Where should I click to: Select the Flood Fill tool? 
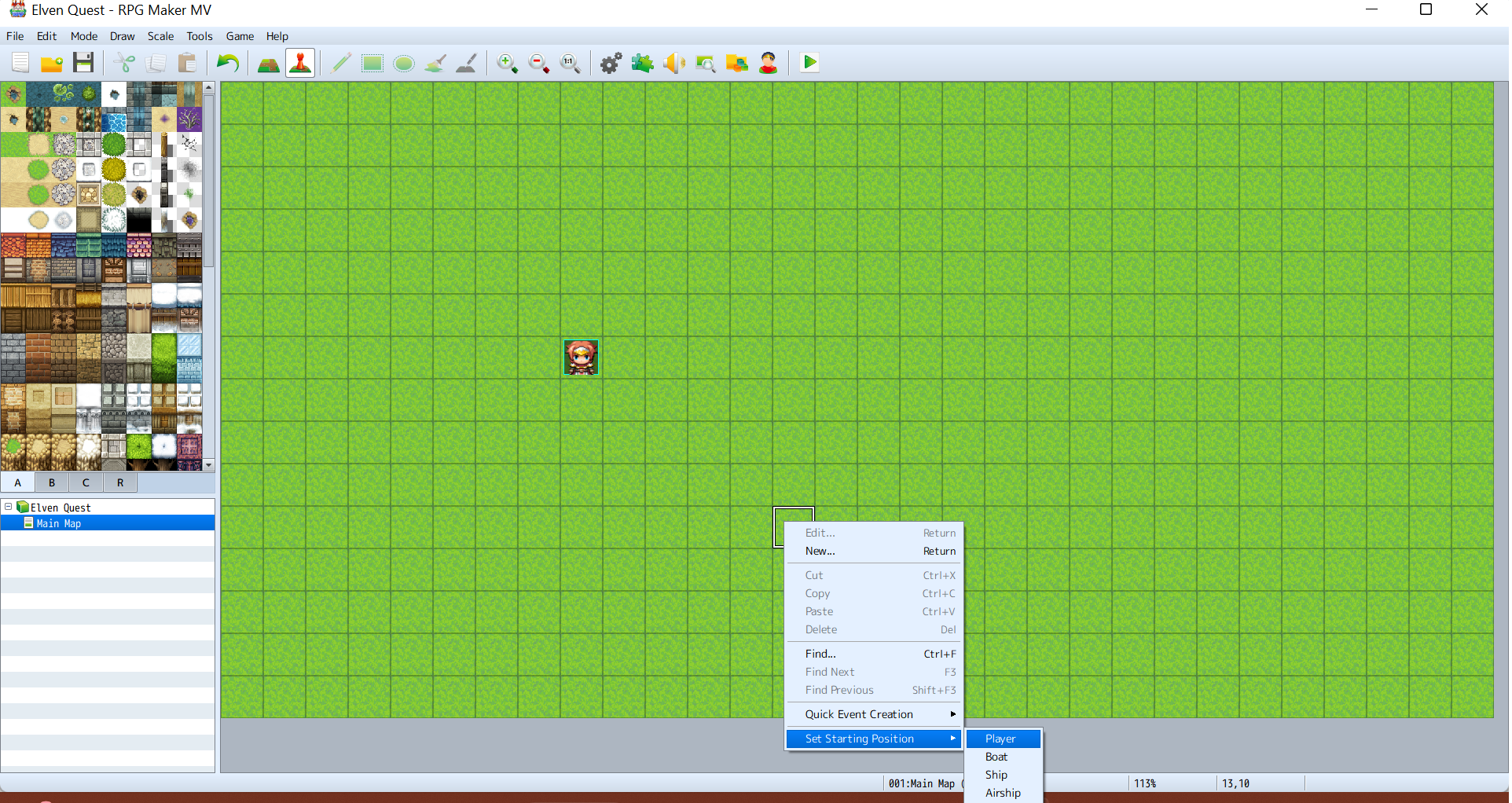(435, 63)
